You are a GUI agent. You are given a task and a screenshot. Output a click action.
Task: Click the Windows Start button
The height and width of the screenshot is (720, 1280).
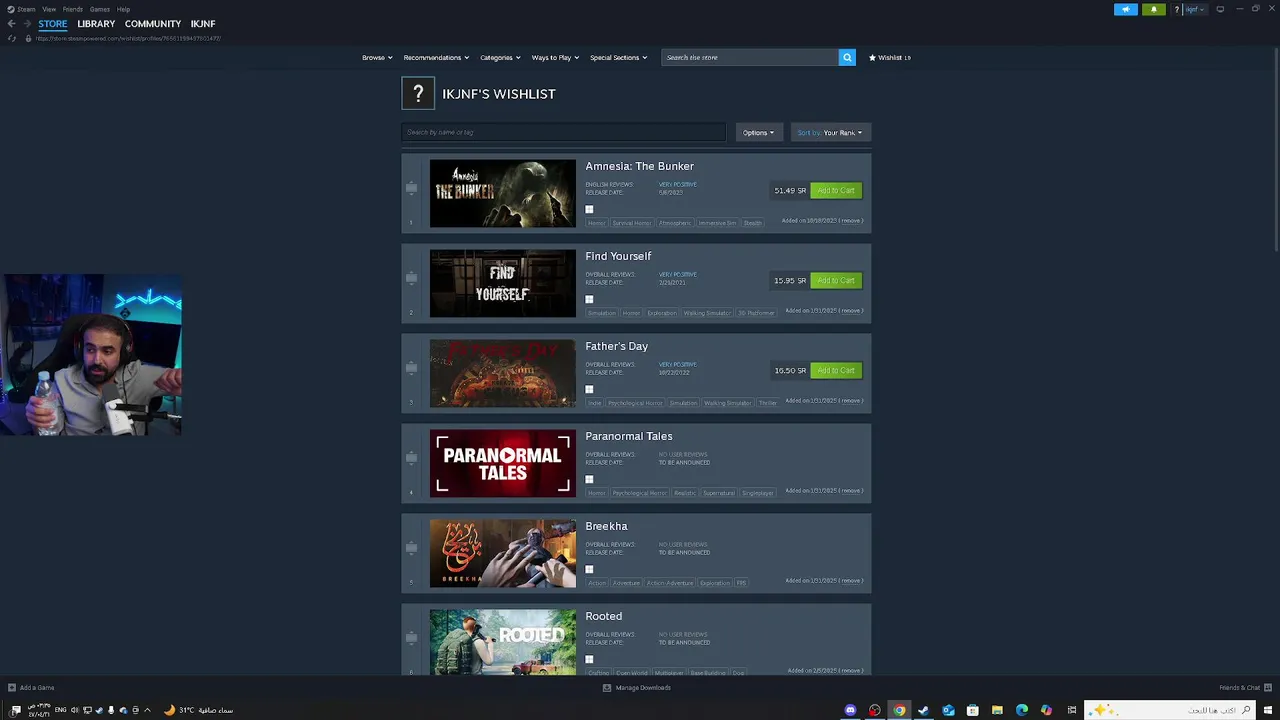tap(1268, 710)
